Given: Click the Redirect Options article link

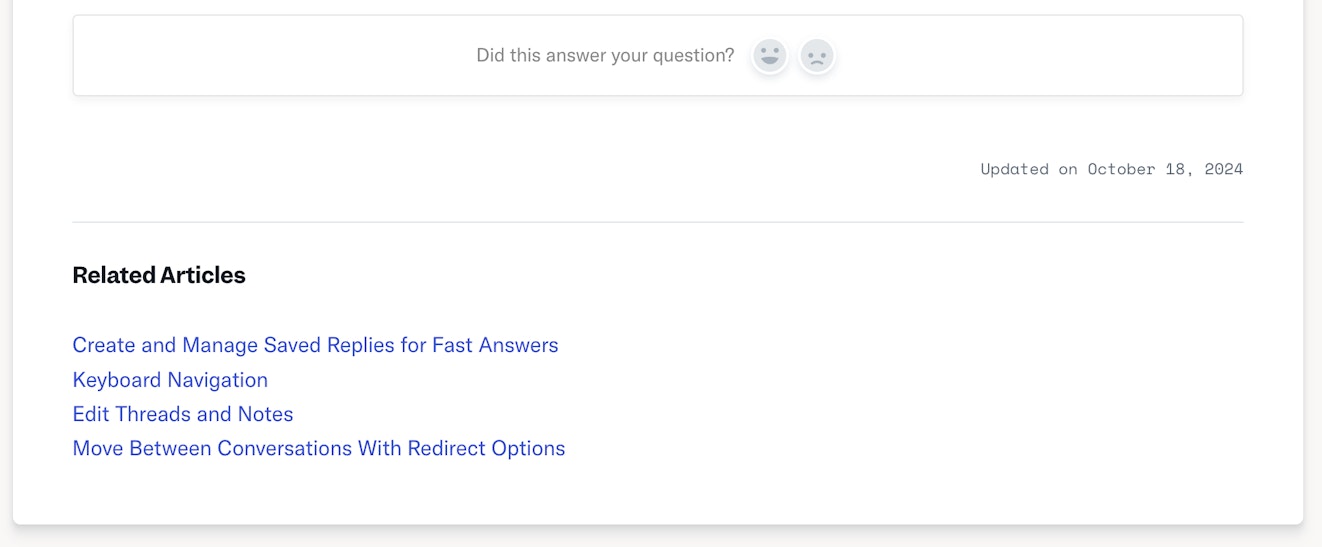Looking at the screenshot, I should (x=319, y=448).
